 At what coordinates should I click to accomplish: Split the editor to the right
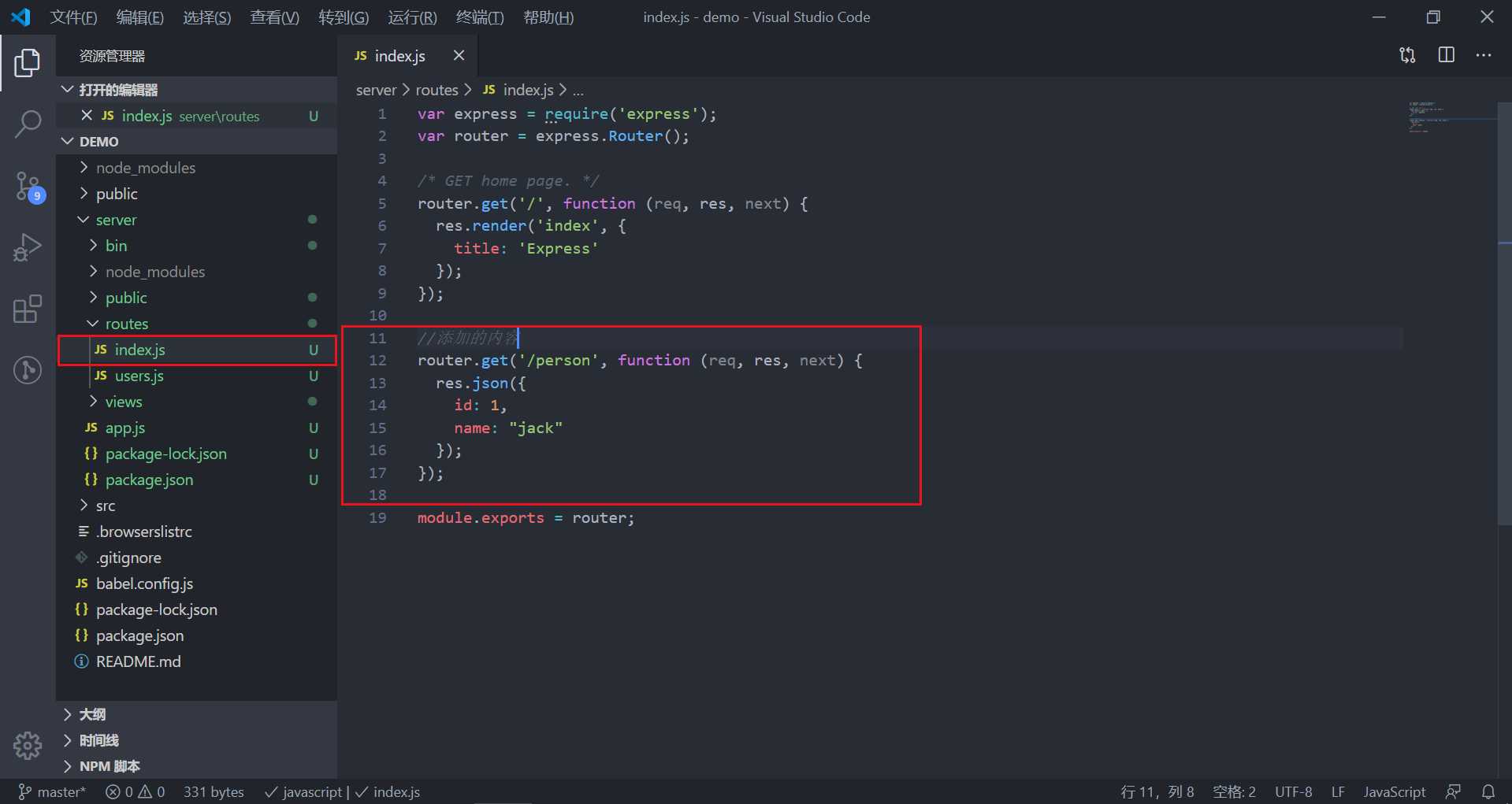point(1447,55)
